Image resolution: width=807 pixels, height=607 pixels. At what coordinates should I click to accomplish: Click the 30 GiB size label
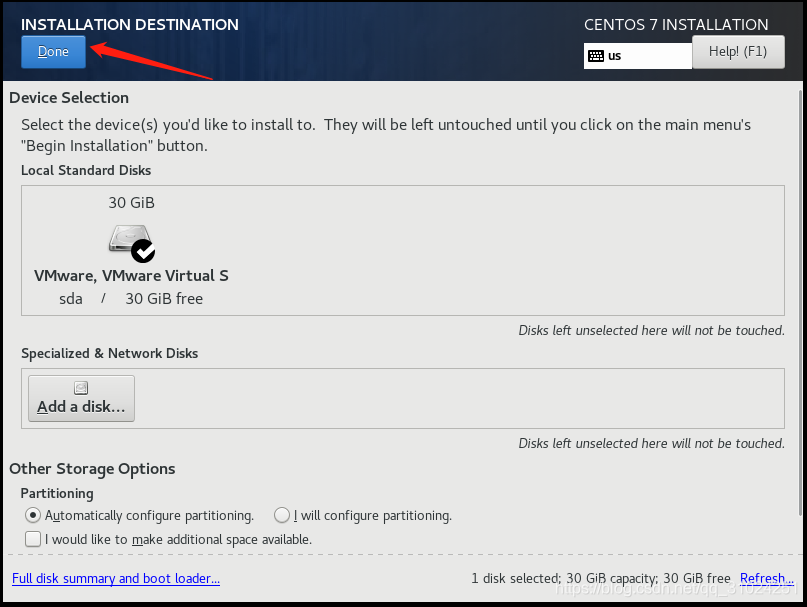pos(131,203)
